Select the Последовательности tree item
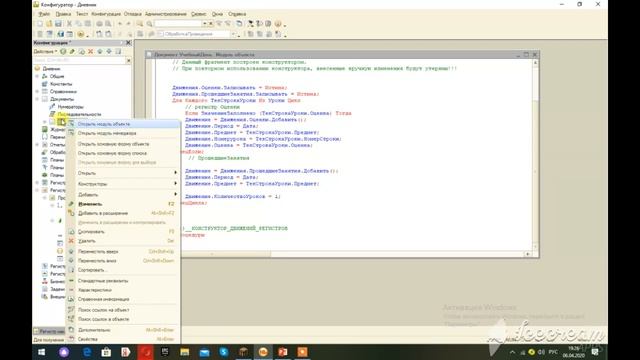Screen dimensions: 640x360 pyautogui.click(x=79, y=114)
